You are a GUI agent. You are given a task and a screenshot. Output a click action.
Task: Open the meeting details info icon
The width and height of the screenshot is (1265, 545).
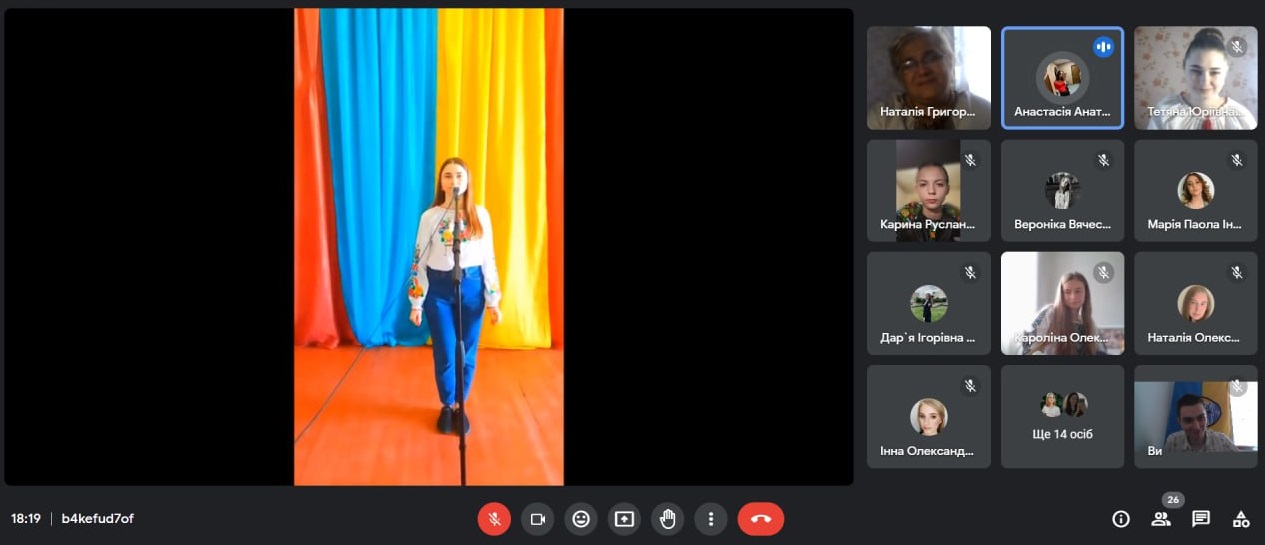(x=1121, y=519)
